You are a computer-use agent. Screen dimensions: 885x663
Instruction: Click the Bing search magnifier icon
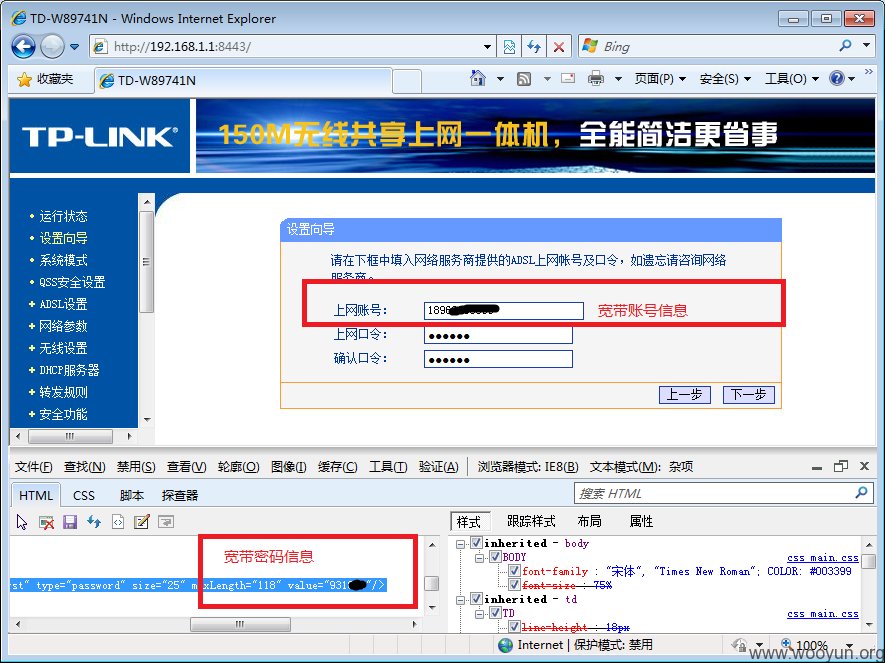coord(845,46)
